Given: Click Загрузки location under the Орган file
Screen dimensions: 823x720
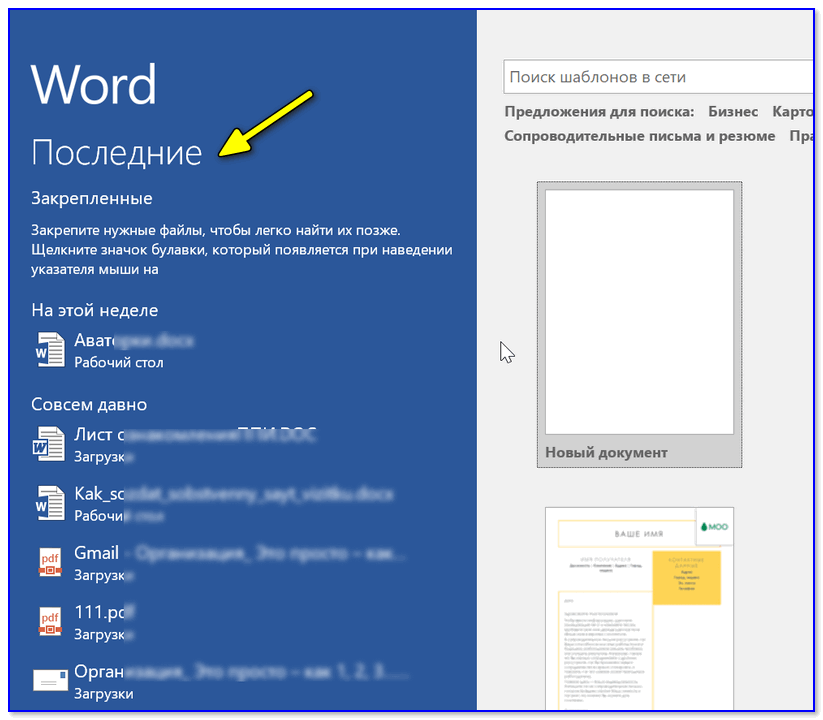Looking at the screenshot, I should point(103,694).
